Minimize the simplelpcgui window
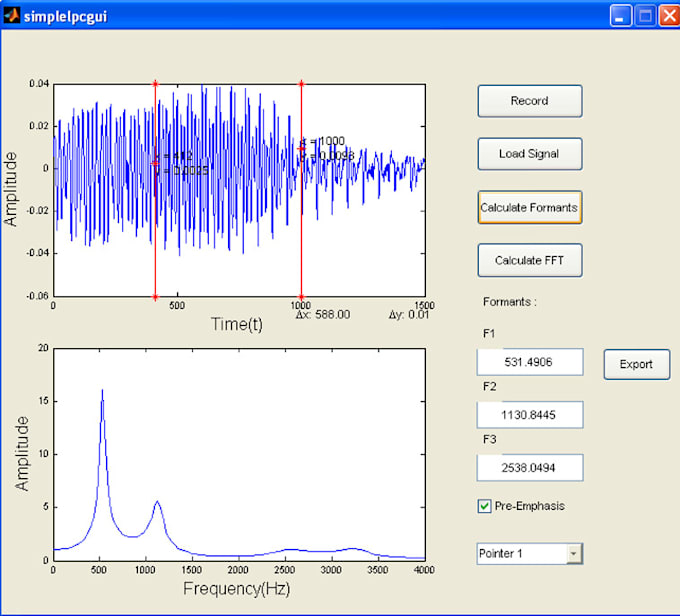Screen dimensions: 680x616 click(620, 16)
